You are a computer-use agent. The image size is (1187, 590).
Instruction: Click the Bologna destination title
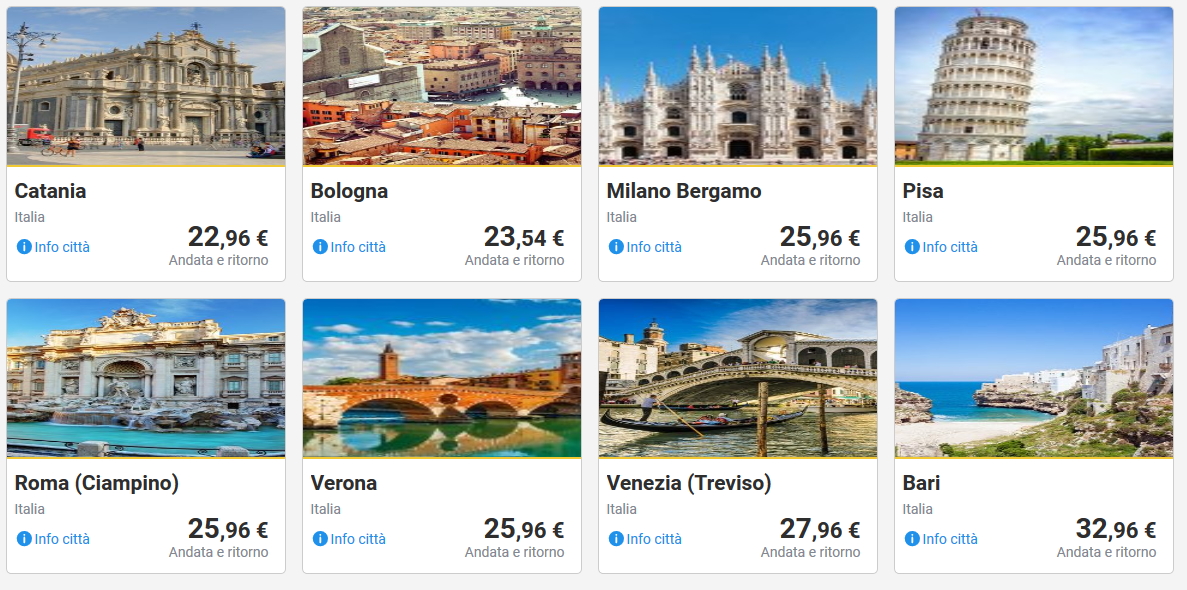pos(349,191)
